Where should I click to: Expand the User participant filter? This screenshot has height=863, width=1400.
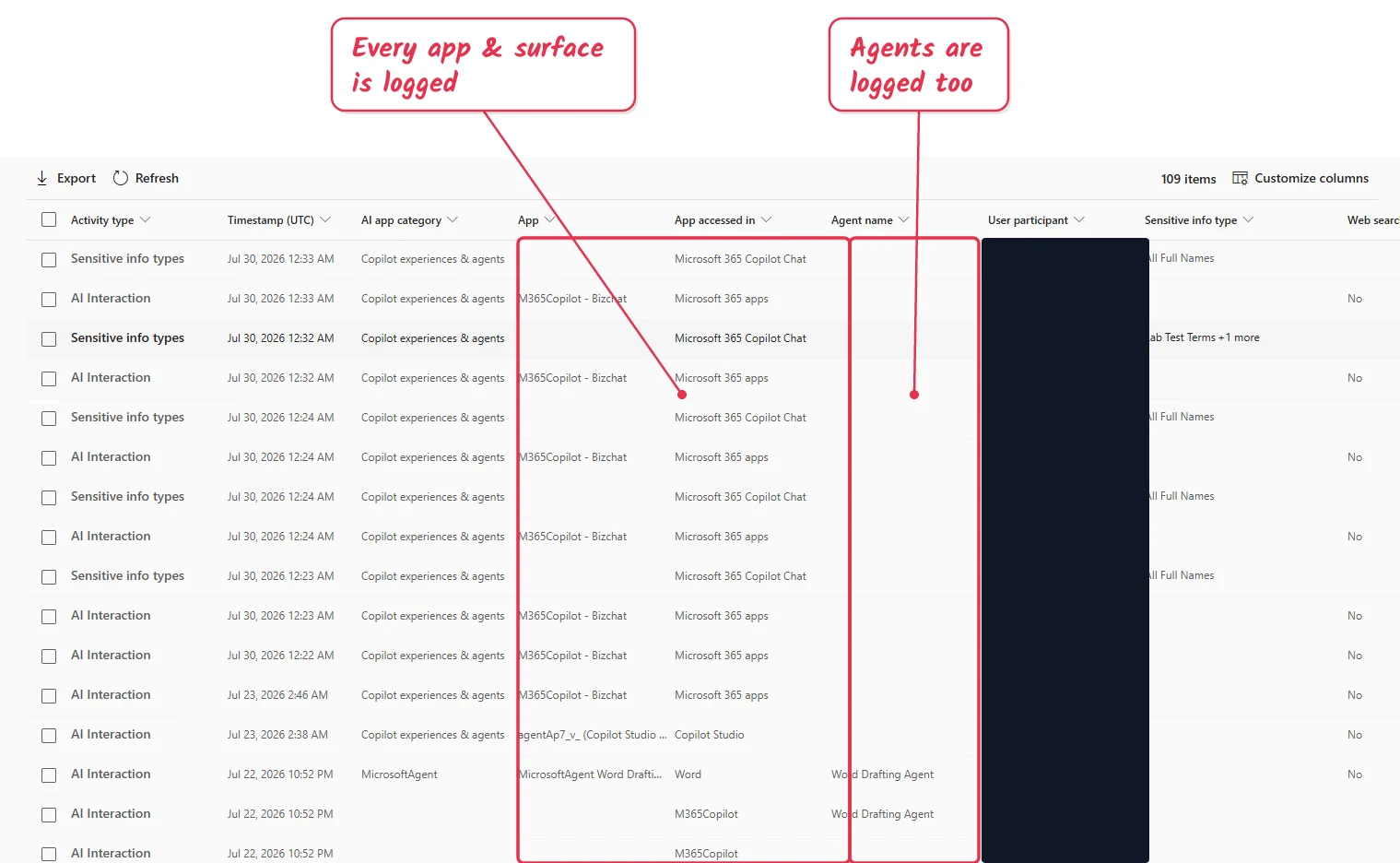[1079, 219]
